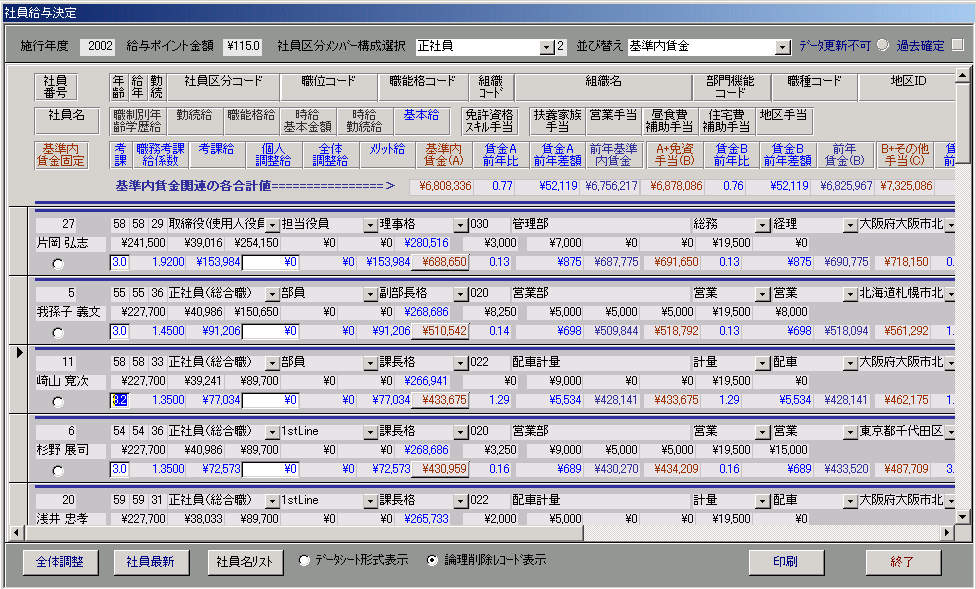Image resolution: width=976 pixels, height=589 pixels.
Task: Expand 1stLine position dropdown for 杉野 展司
Action: point(370,432)
